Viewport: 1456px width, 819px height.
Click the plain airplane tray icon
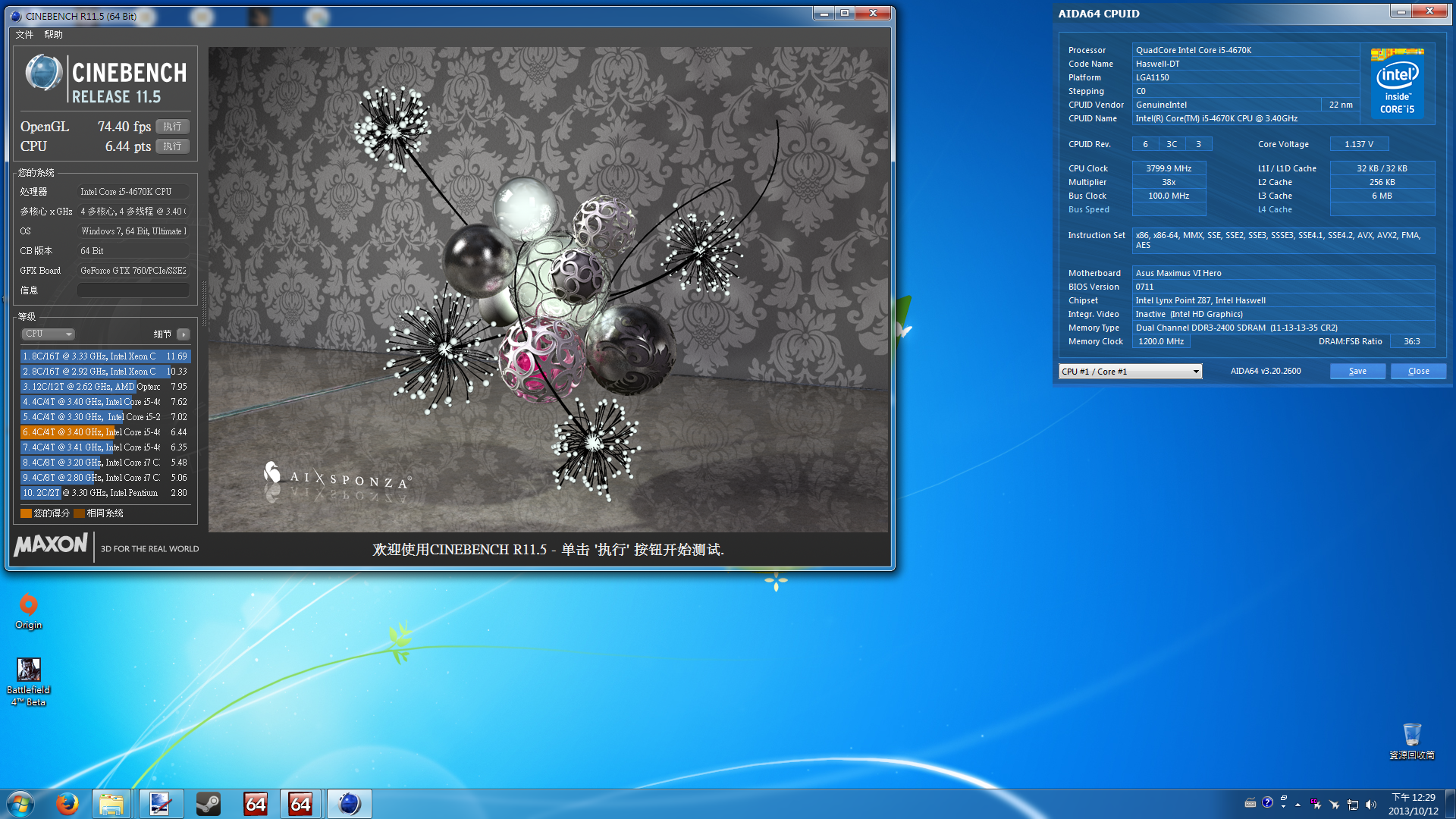[1334, 805]
